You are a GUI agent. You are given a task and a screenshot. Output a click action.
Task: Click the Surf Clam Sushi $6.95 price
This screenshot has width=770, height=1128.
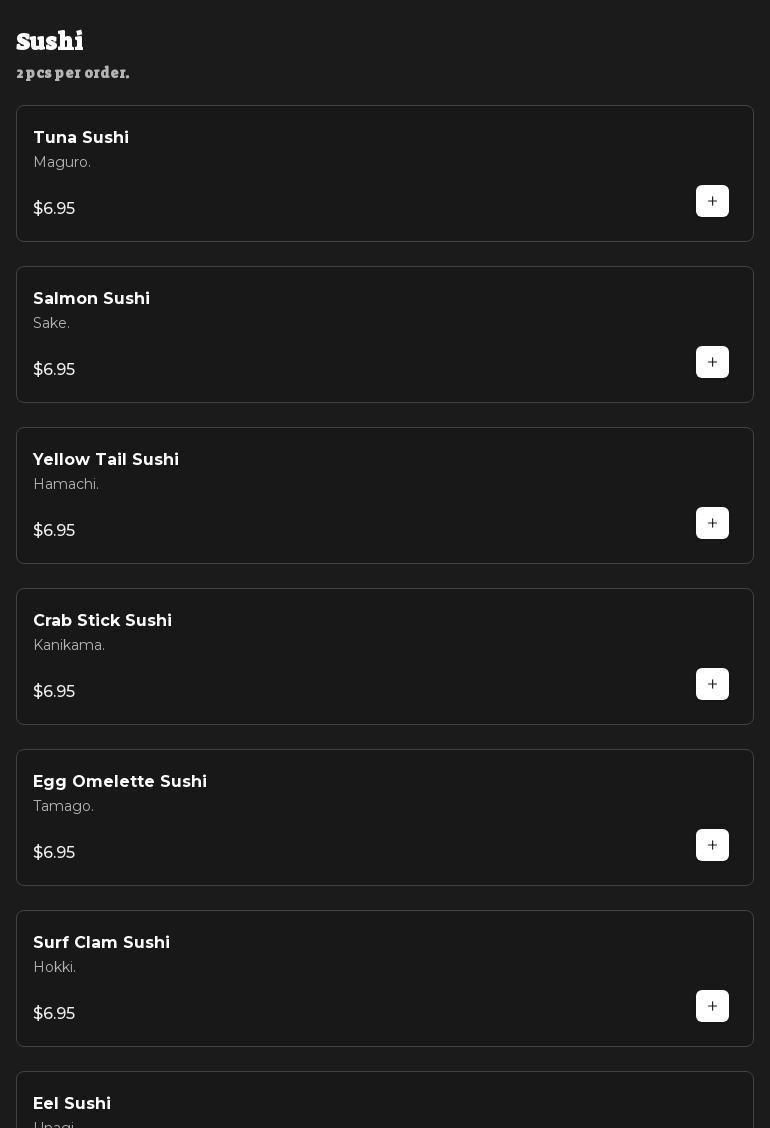click(54, 1014)
